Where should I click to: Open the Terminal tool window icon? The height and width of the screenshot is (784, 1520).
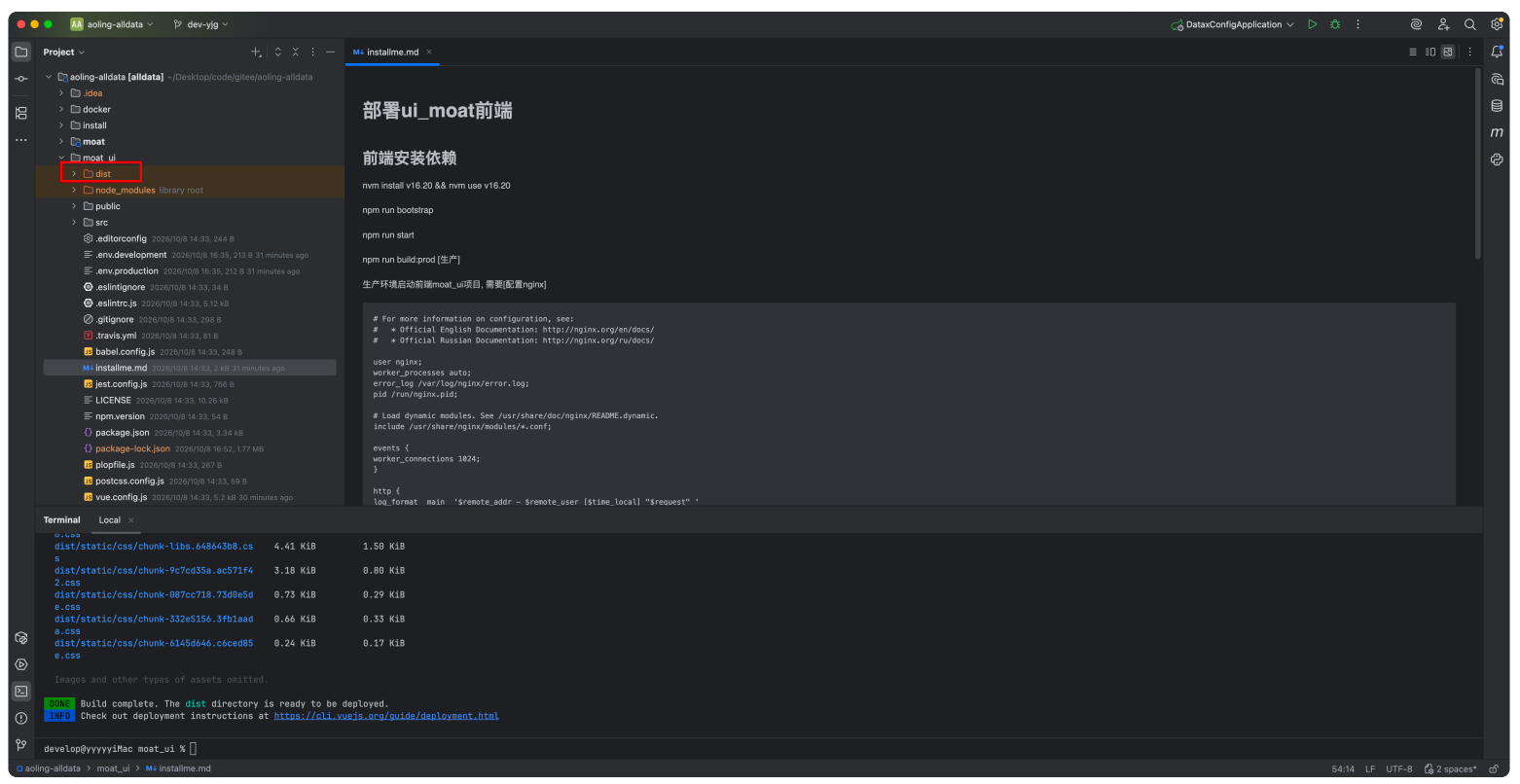[20, 692]
